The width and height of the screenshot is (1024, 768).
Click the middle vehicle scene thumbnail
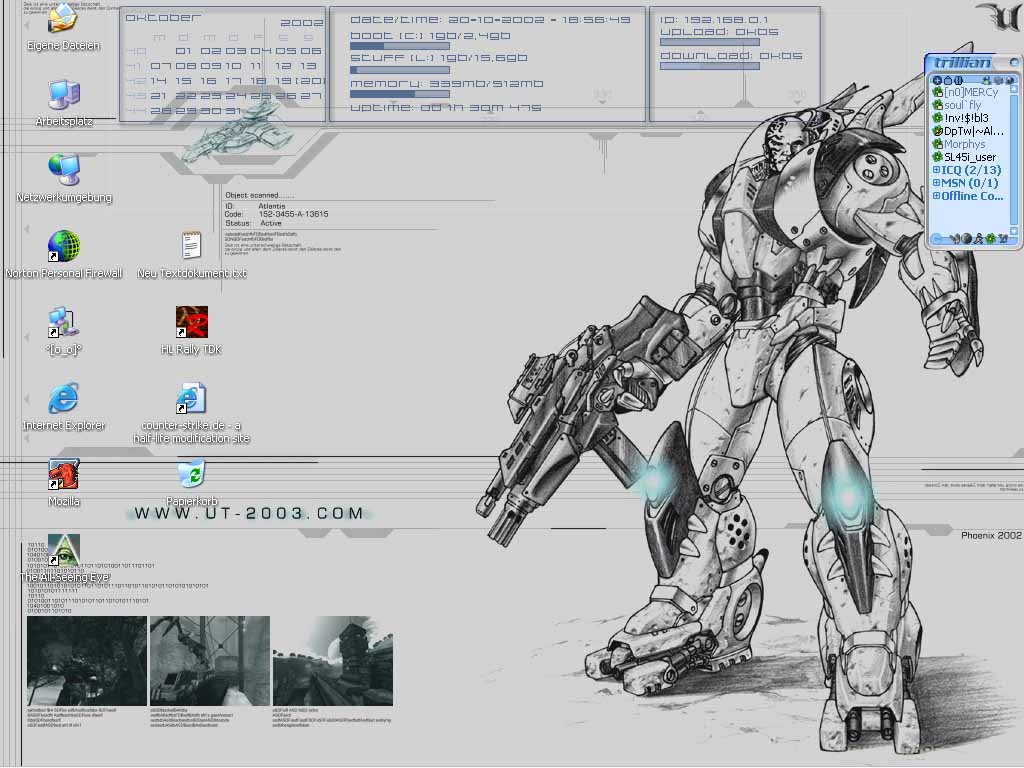coord(210,661)
